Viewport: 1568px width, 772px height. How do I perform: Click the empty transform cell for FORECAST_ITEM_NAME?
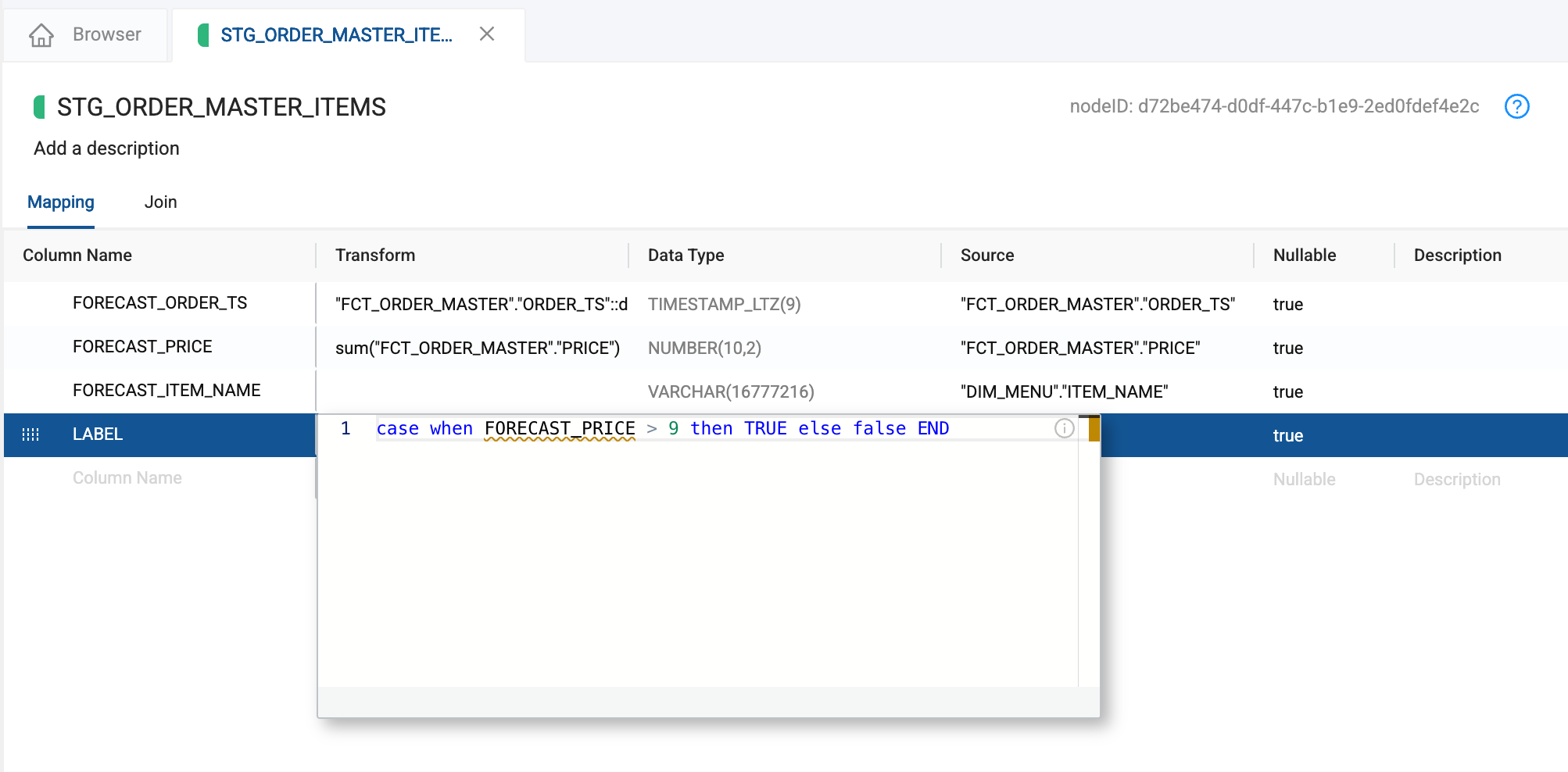coord(472,391)
